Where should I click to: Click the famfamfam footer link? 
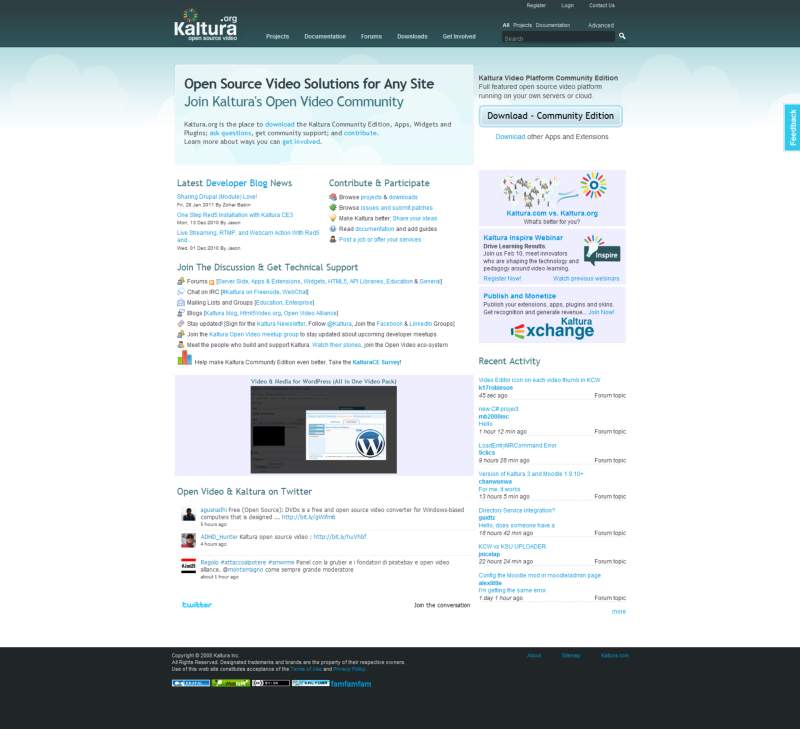351,684
